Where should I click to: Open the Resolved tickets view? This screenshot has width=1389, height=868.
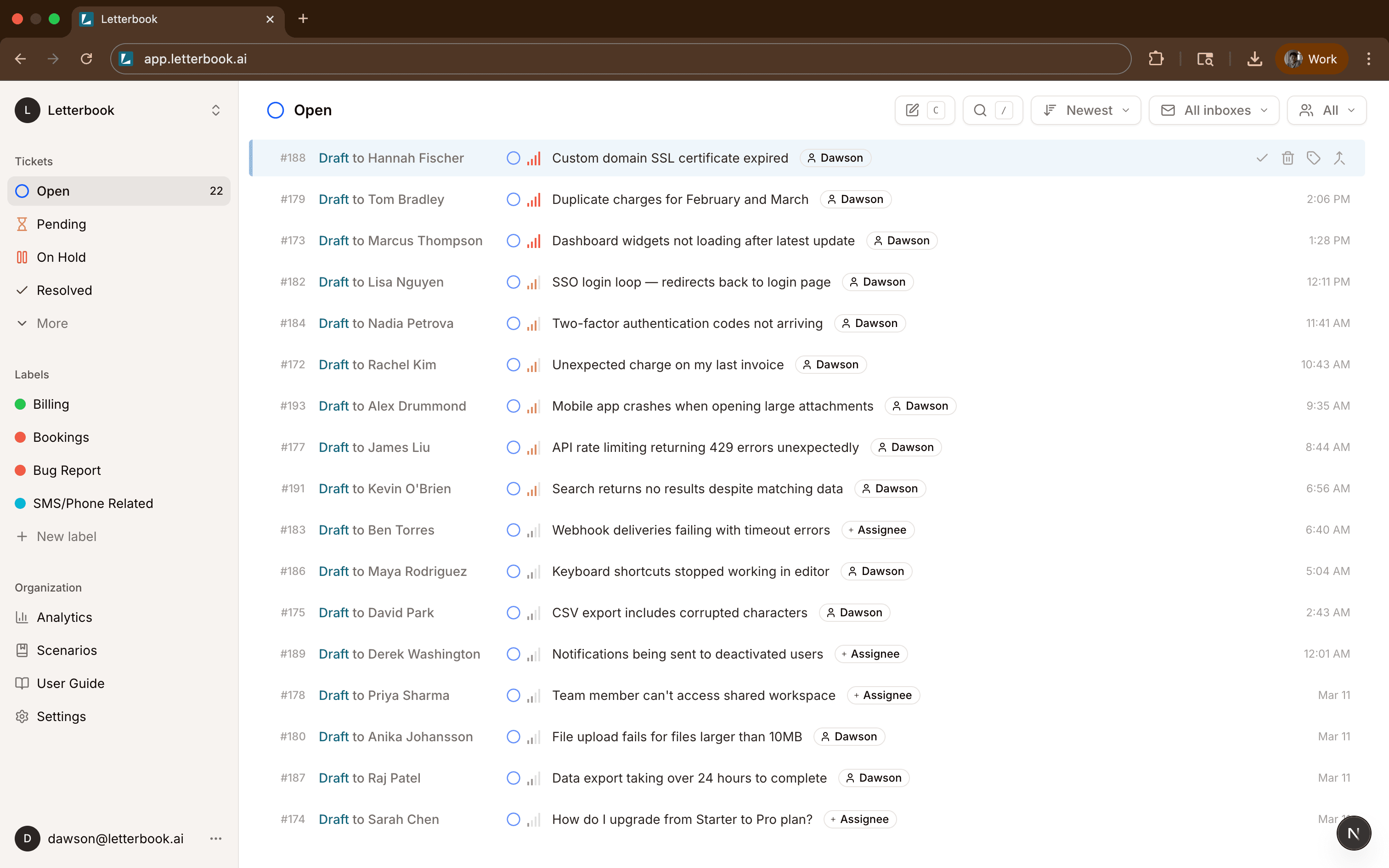[64, 290]
